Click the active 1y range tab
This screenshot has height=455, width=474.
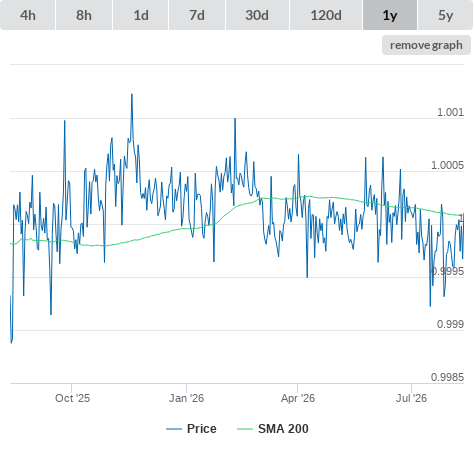tap(390, 15)
